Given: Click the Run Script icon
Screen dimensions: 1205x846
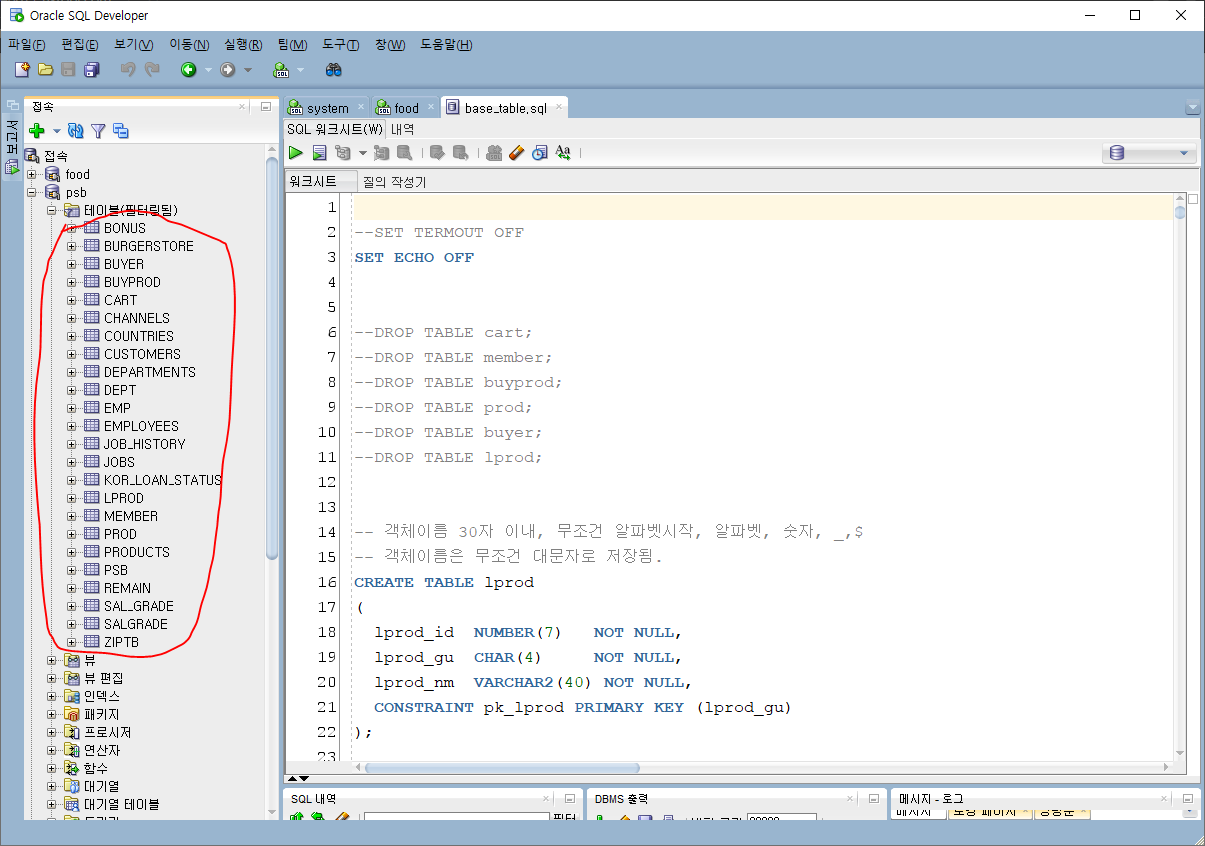Looking at the screenshot, I should 320,153.
